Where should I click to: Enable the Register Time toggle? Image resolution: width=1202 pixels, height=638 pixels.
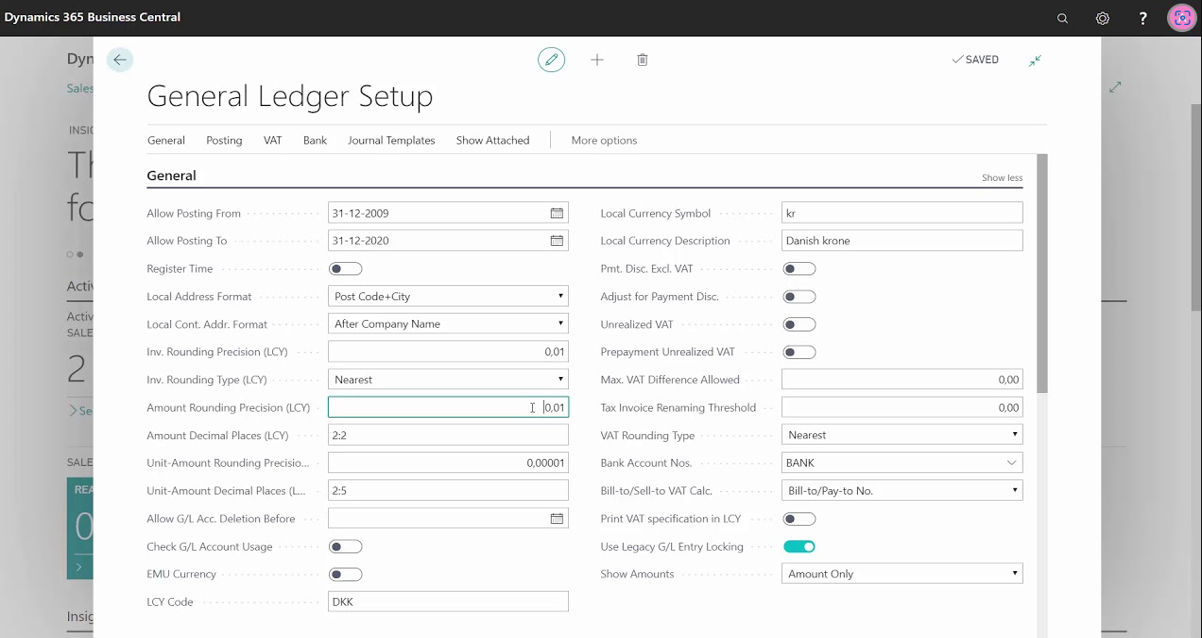click(345, 269)
